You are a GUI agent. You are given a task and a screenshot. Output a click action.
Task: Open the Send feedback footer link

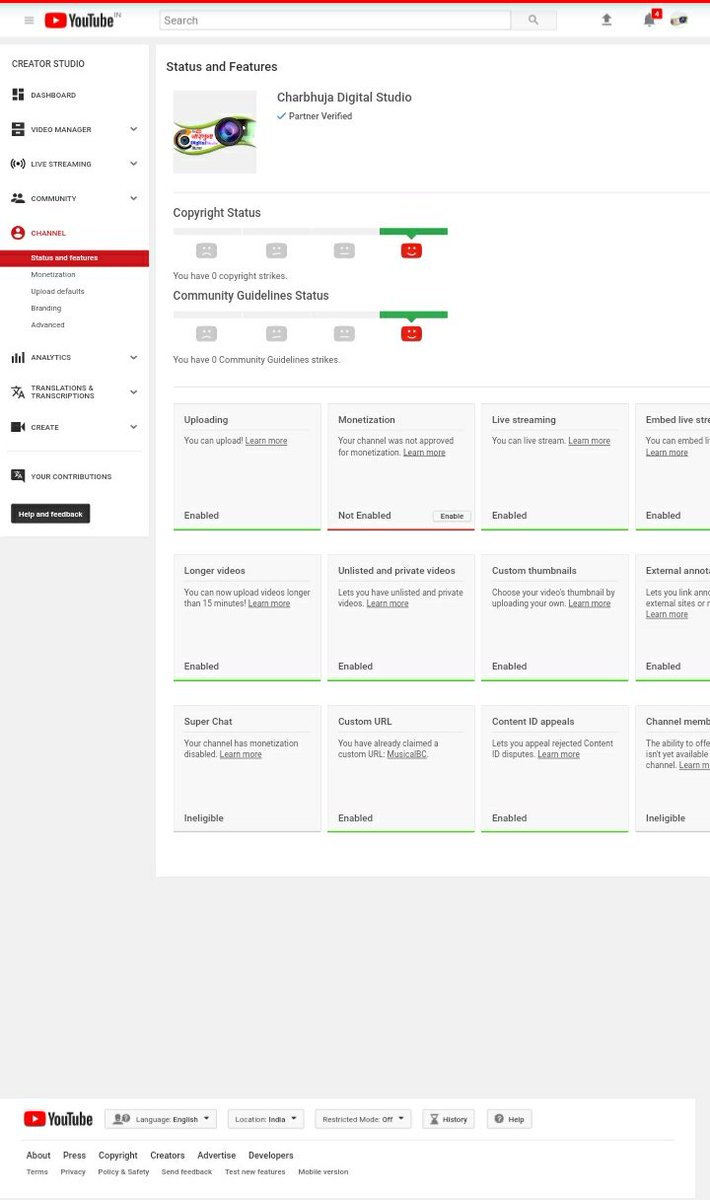point(187,1172)
